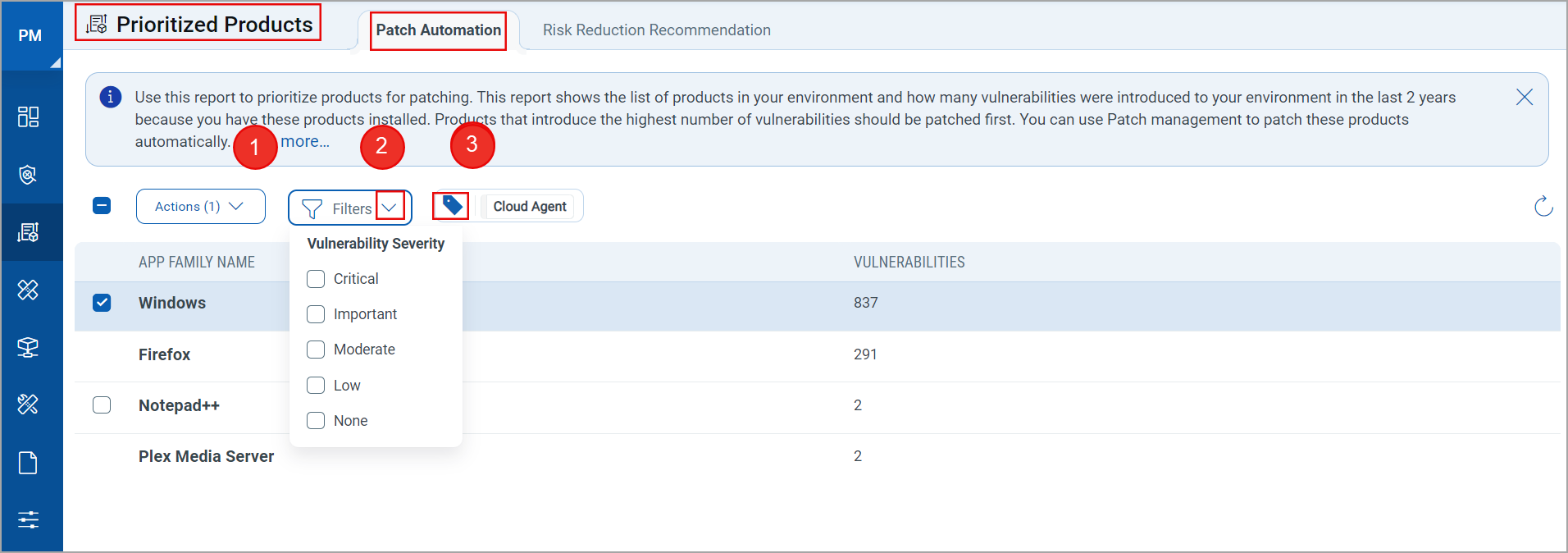This screenshot has height=553, width=1568.
Task: Uncheck the Windows row checkbox
Action: (102, 303)
